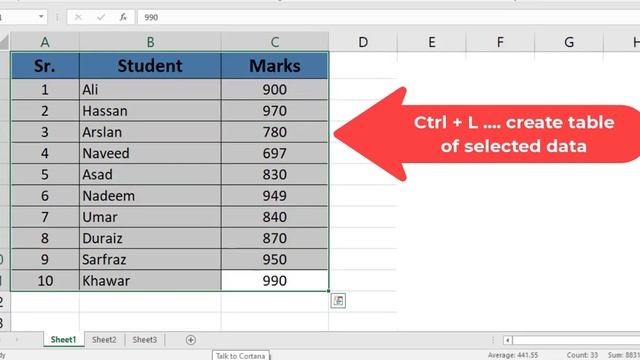The image size is (640, 360).
Task: Click the marks cell '697'
Action: 275,153
